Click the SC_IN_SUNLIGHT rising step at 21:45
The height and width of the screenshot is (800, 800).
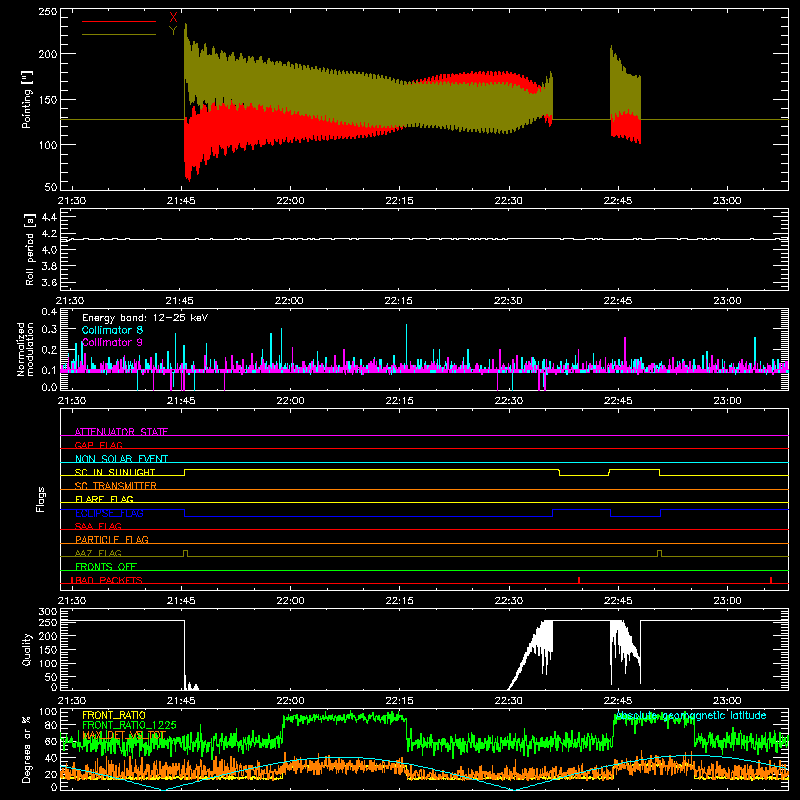pyautogui.click(x=185, y=472)
